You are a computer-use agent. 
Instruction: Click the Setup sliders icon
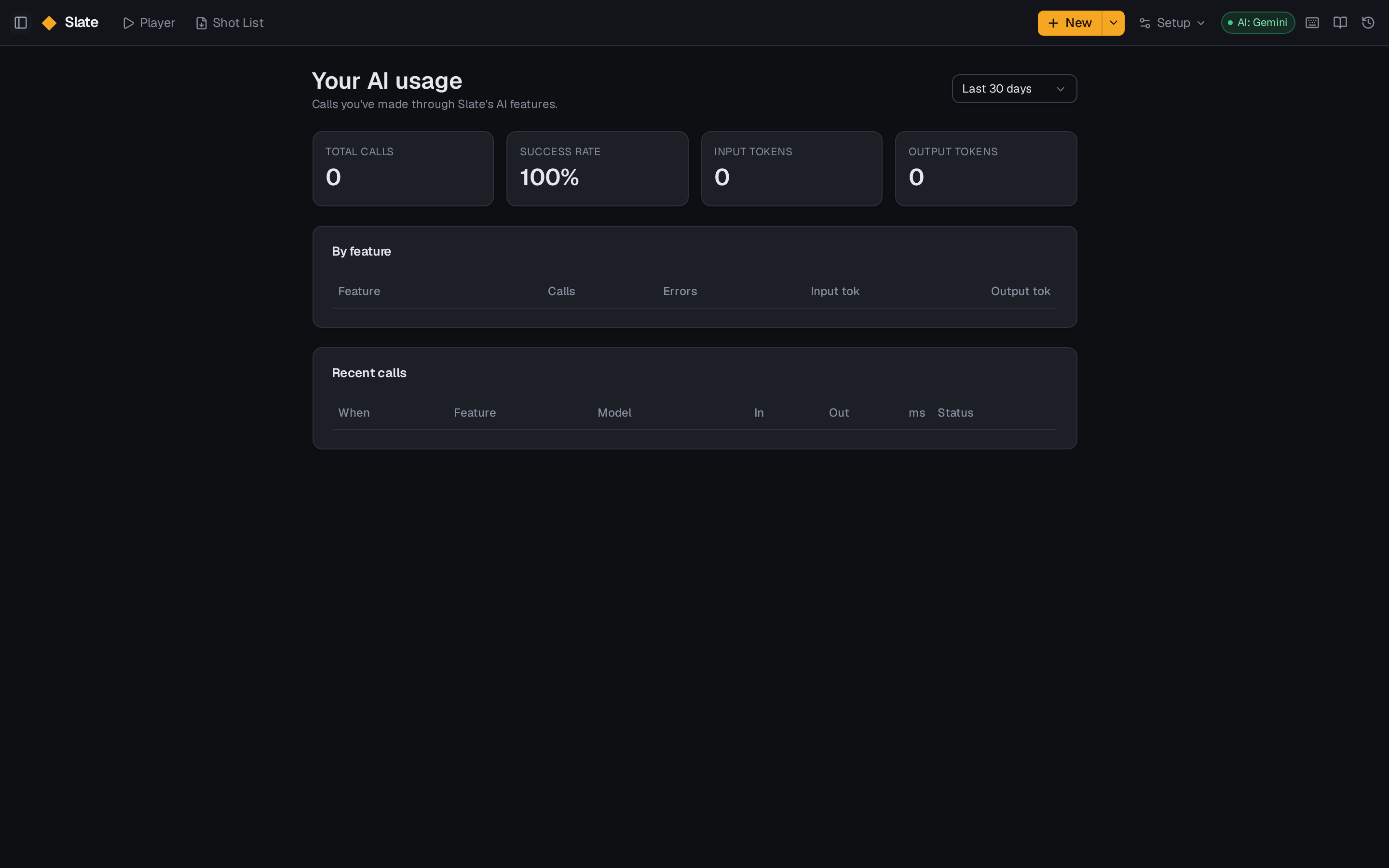(1144, 23)
